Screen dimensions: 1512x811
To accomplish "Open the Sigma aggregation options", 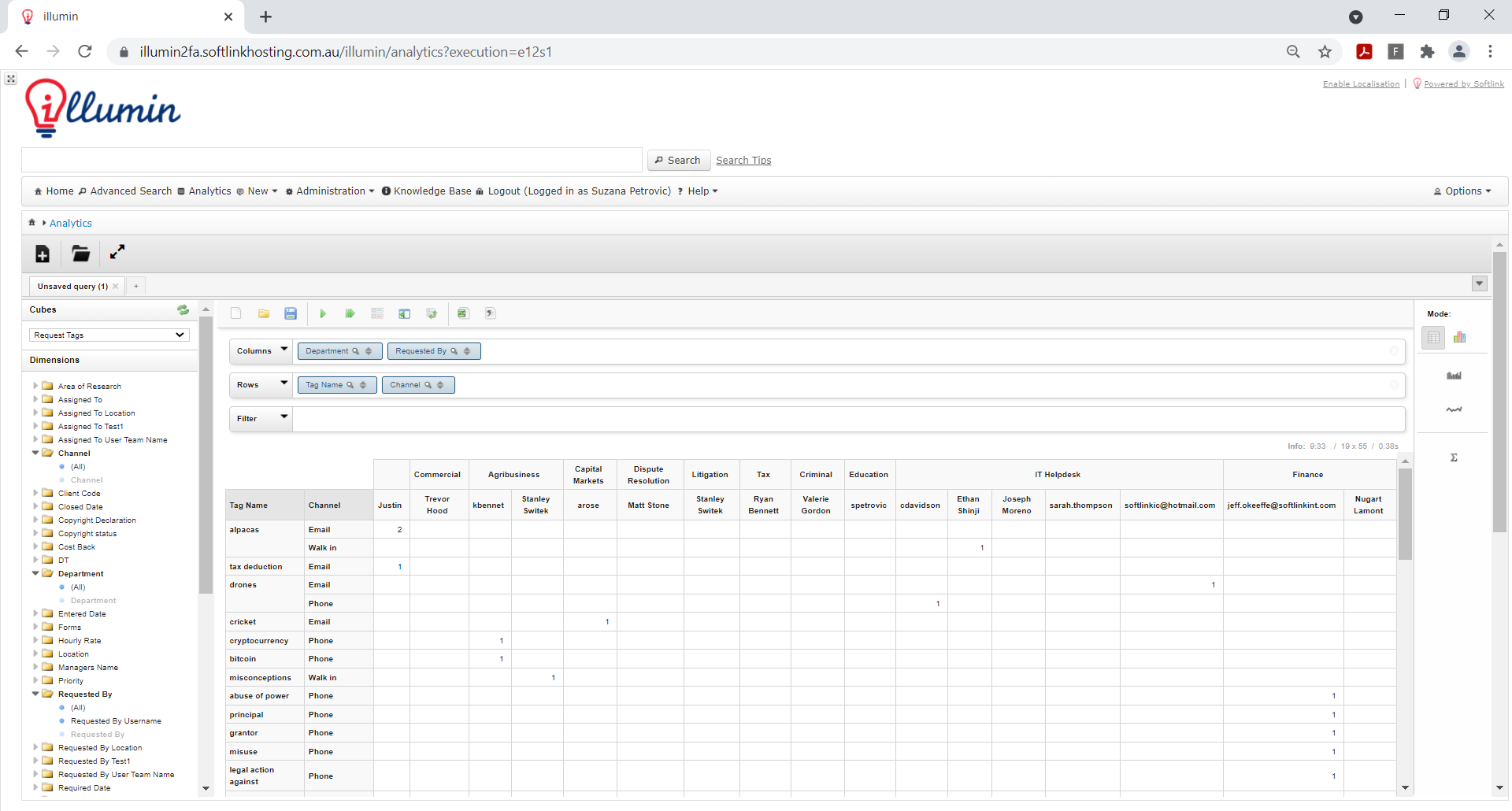I will pos(1454,457).
